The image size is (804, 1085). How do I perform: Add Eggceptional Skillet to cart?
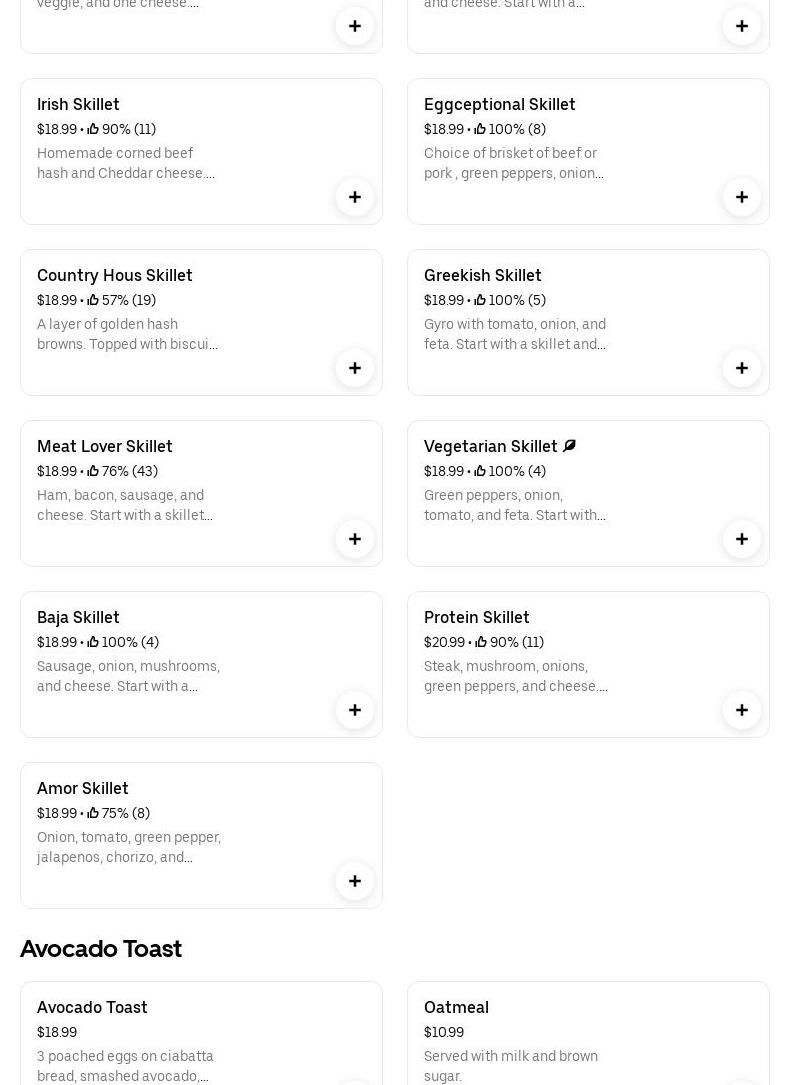pyautogui.click(x=742, y=197)
